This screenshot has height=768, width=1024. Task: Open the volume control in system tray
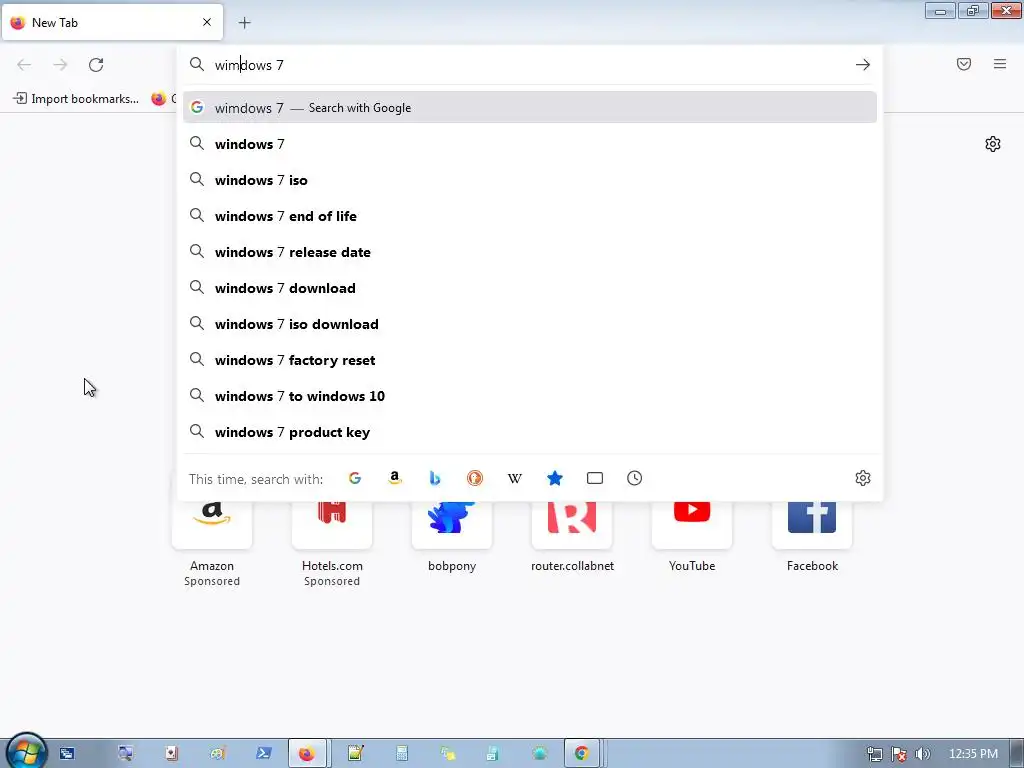[x=922, y=754]
